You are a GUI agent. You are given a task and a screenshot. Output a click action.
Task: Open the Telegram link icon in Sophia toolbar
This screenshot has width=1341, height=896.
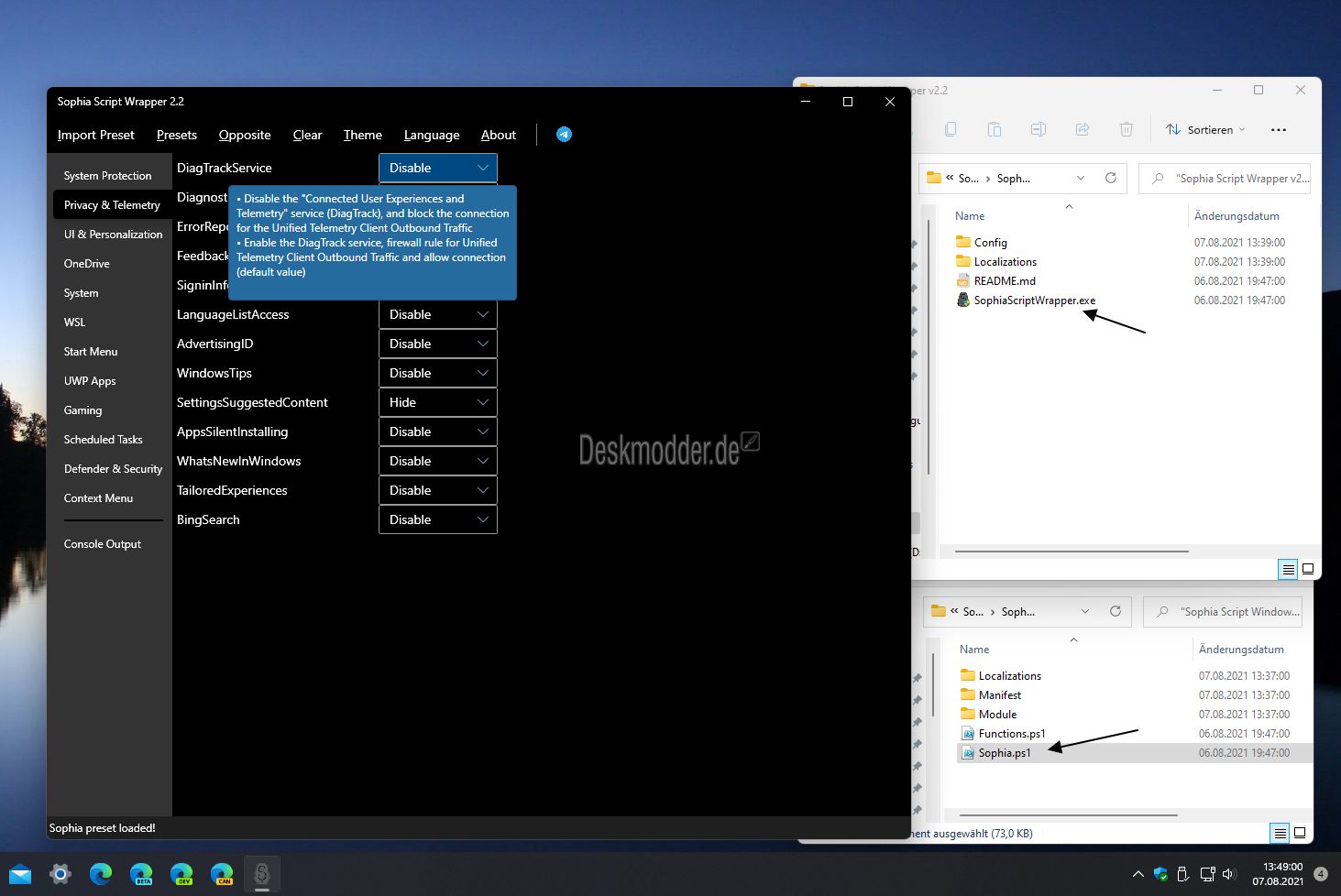click(564, 135)
